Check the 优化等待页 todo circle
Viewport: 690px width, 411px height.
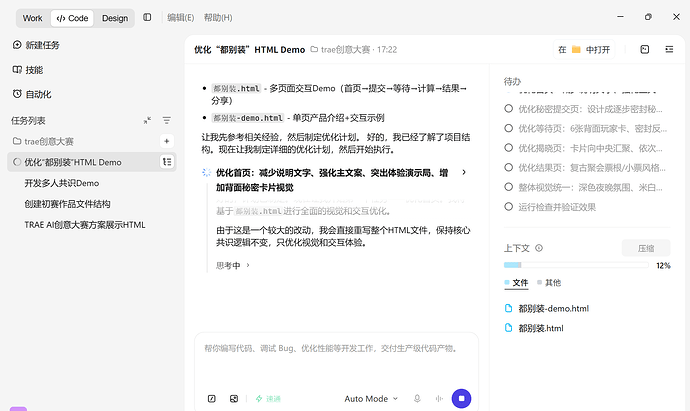point(509,128)
